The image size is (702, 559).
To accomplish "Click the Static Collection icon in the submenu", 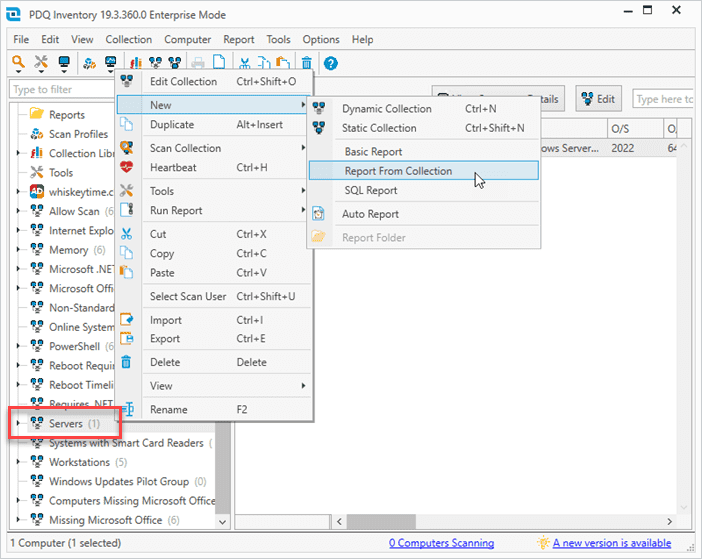I will (x=319, y=128).
